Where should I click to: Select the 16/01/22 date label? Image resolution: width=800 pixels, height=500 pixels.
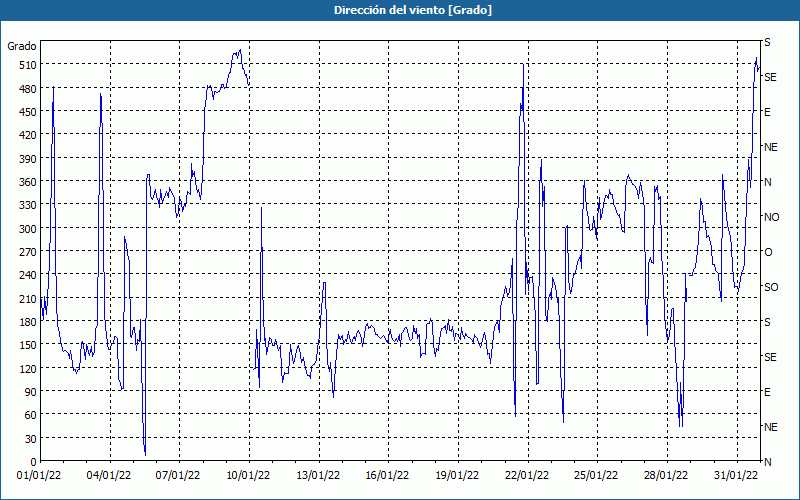pyautogui.click(x=387, y=476)
